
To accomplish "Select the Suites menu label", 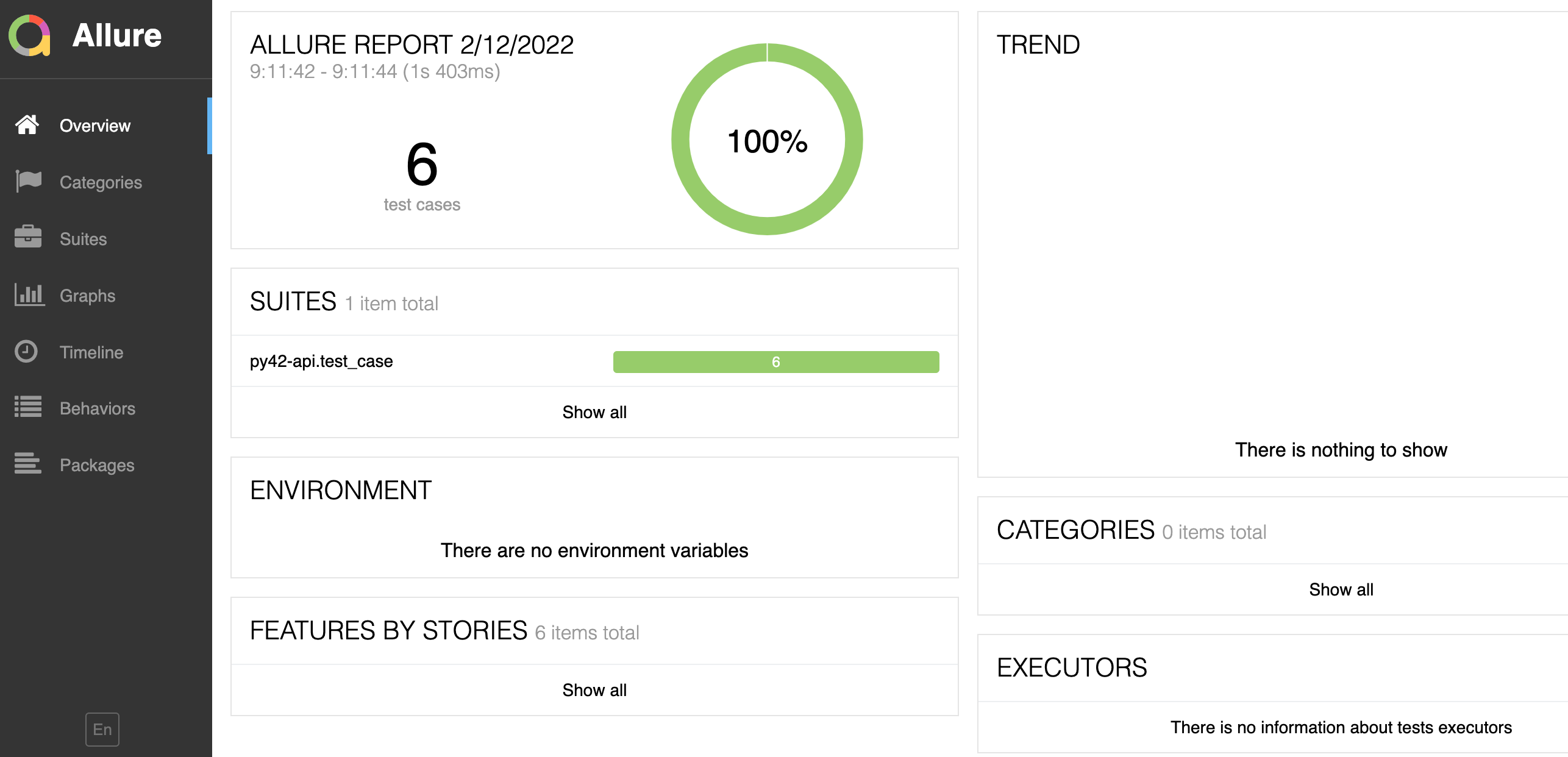I will 84,239.
